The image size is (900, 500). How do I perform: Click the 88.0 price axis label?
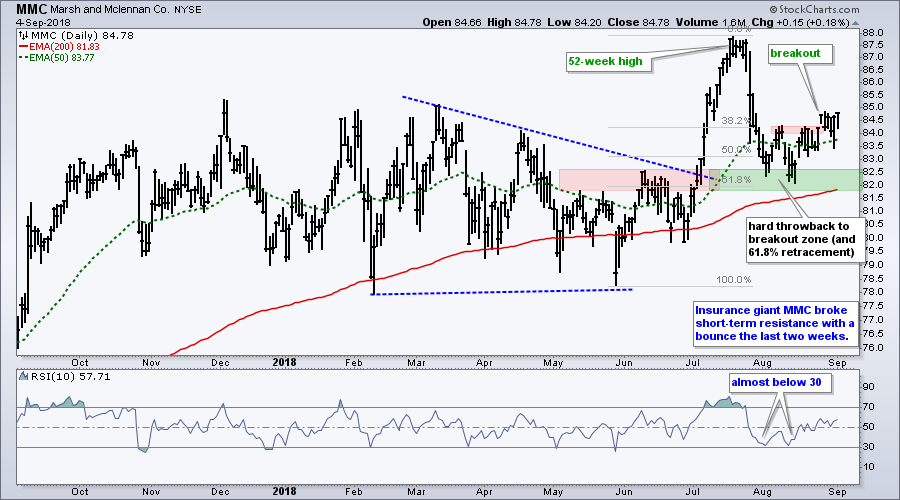872,32
